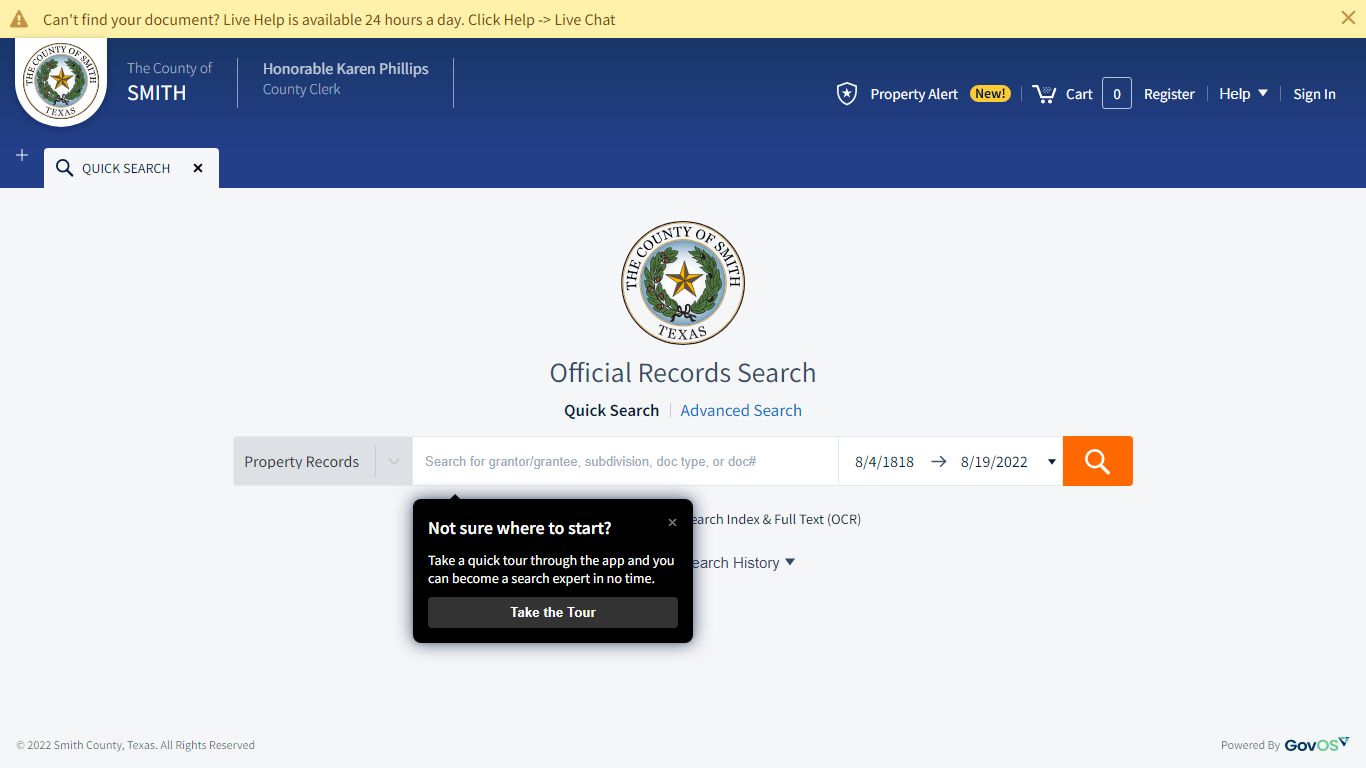
Task: Select Quick Search mode
Action: [x=611, y=410]
